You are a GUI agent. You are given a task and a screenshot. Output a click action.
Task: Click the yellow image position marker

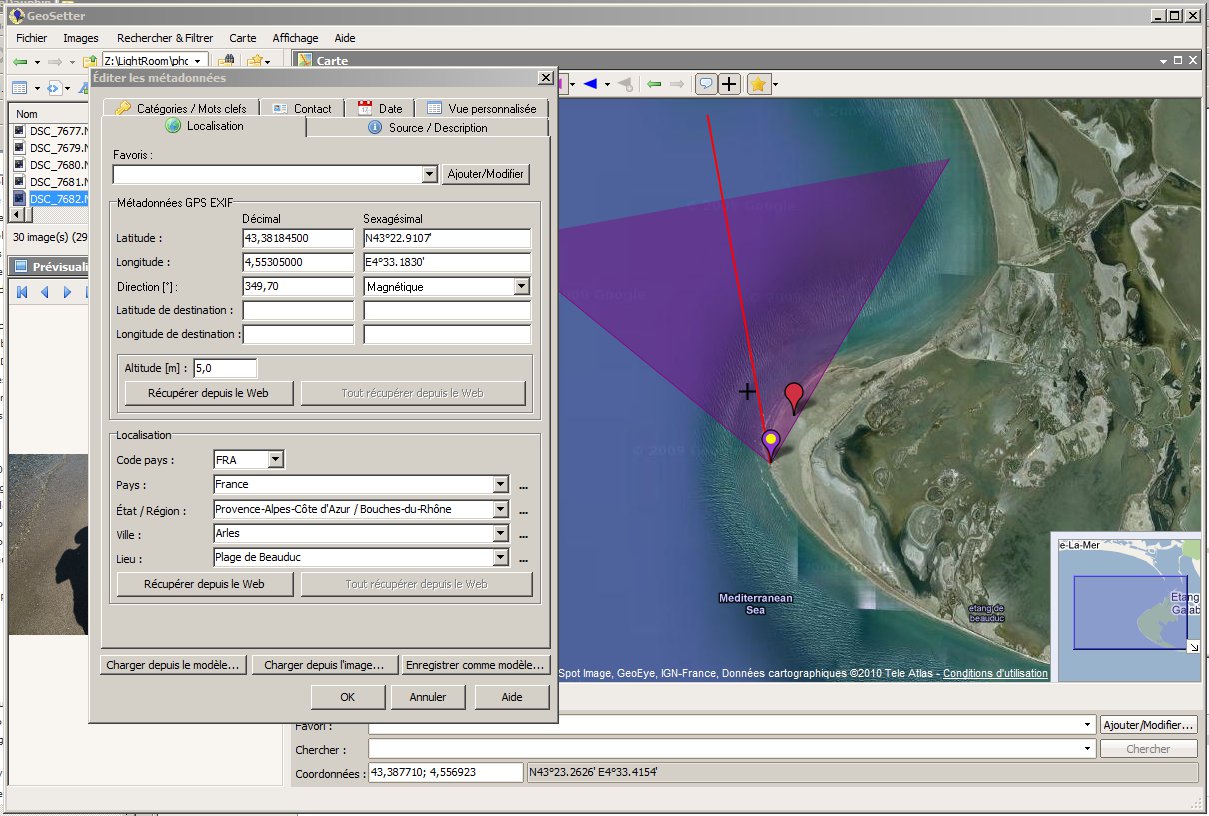[x=770, y=439]
